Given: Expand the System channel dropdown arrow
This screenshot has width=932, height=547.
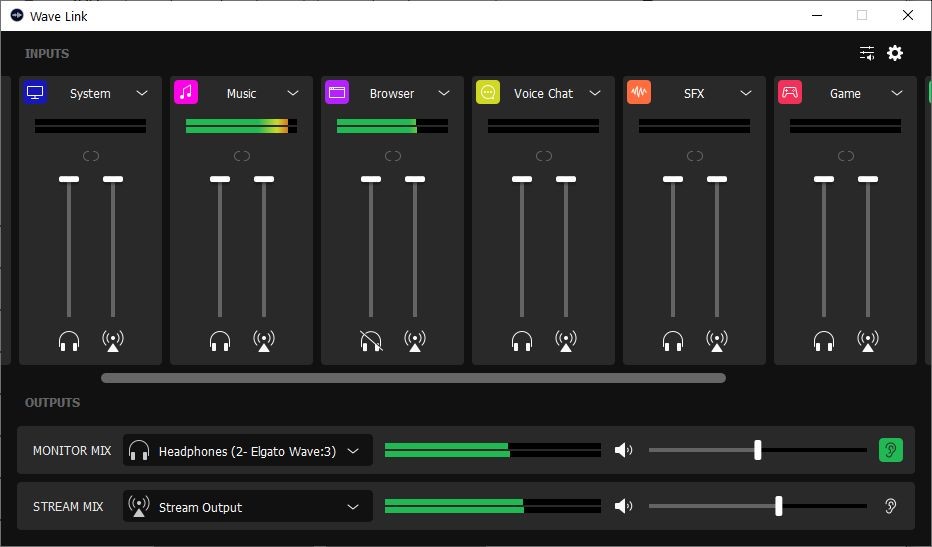Looking at the screenshot, I should pyautogui.click(x=142, y=93).
